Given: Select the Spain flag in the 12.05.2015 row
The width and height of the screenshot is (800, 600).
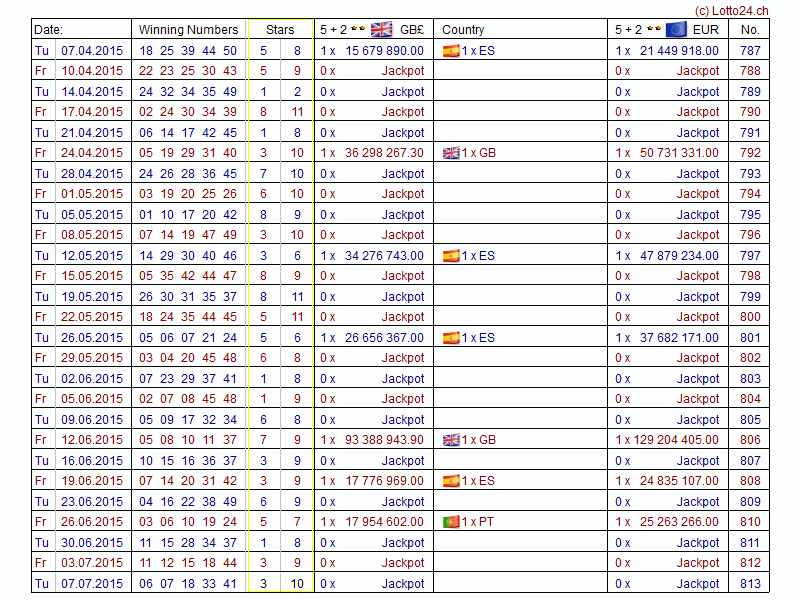Looking at the screenshot, I should (x=451, y=256).
